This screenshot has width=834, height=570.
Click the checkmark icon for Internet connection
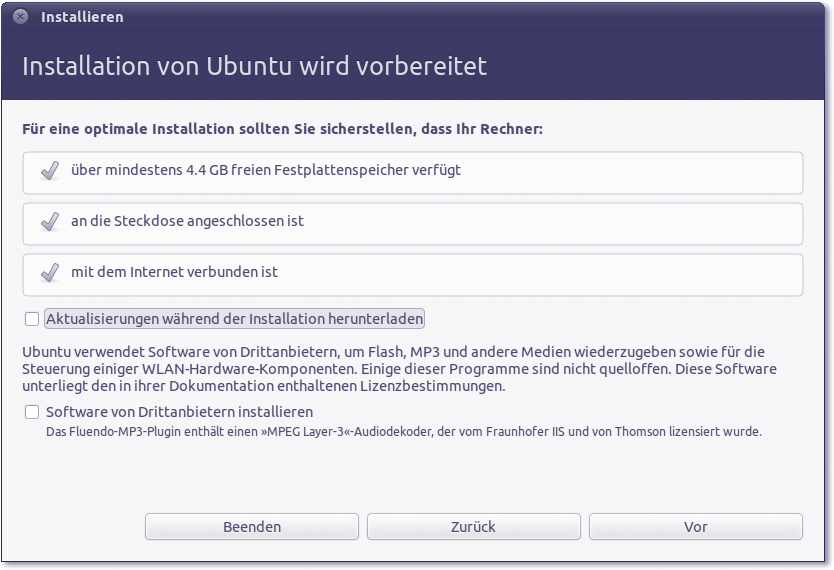[x=50, y=272]
